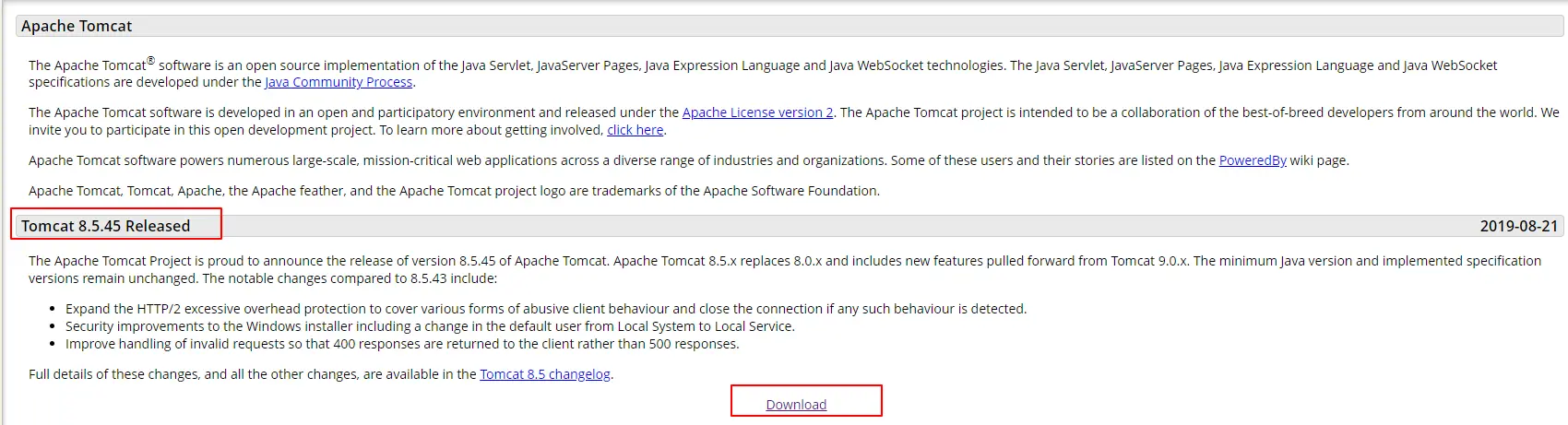The height and width of the screenshot is (425, 1568).
Task: Click the 'Full details of these changes' sentence
Action: (321, 374)
